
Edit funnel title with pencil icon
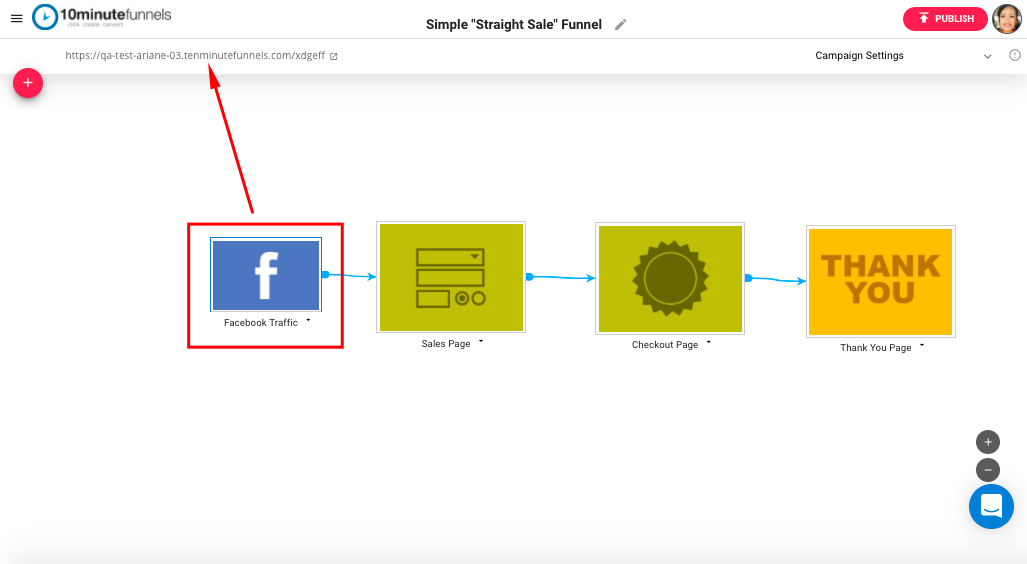pyautogui.click(x=620, y=25)
